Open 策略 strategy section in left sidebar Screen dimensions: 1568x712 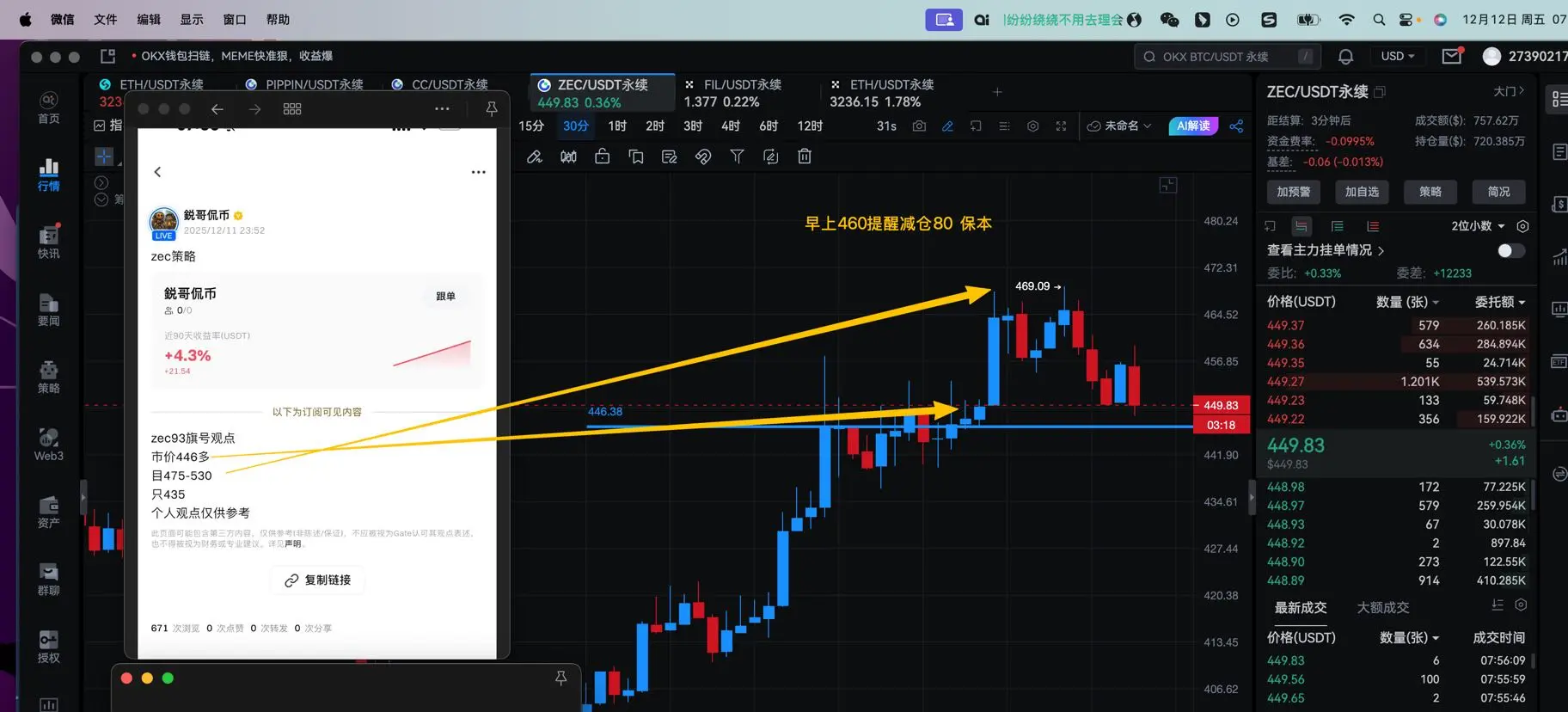pyautogui.click(x=49, y=377)
